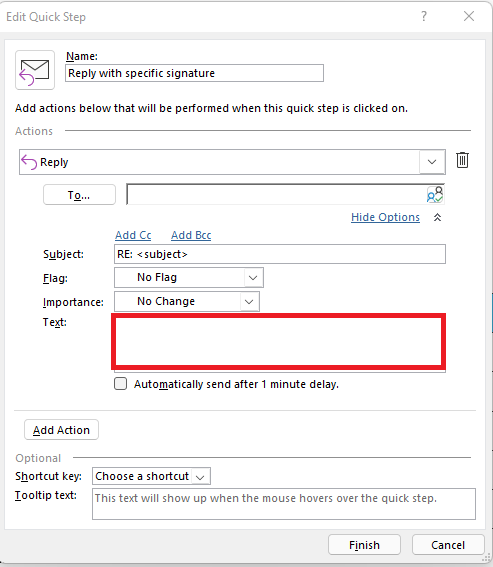Open address book check names icon

point(435,195)
